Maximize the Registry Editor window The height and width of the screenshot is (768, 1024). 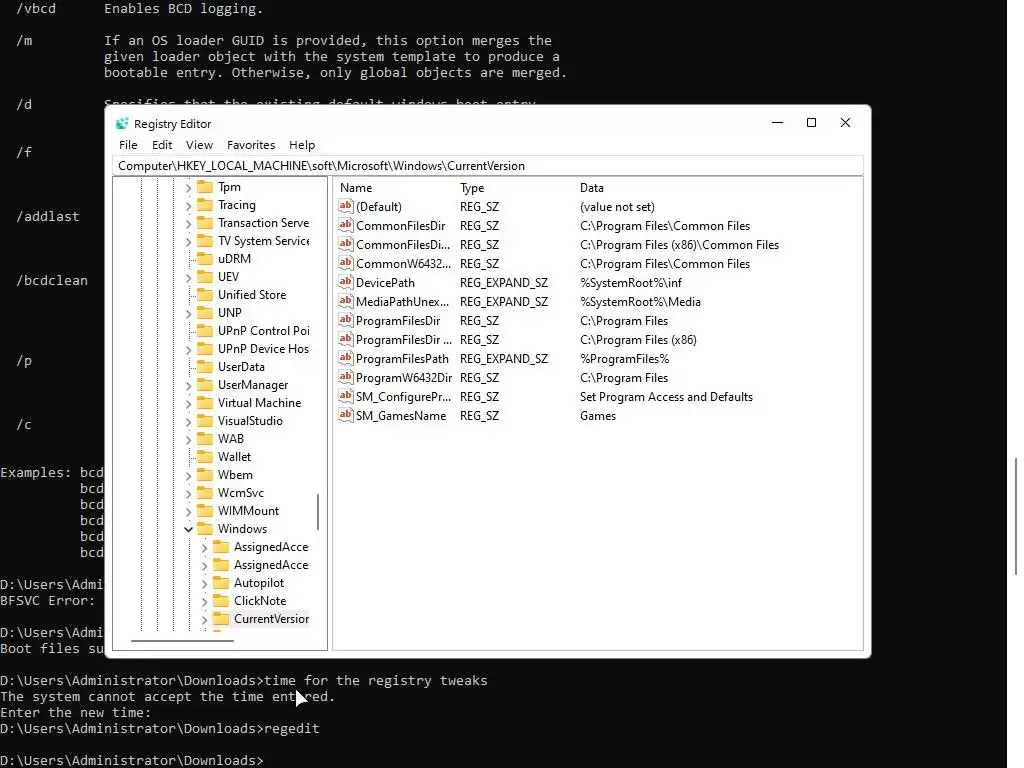[811, 123]
